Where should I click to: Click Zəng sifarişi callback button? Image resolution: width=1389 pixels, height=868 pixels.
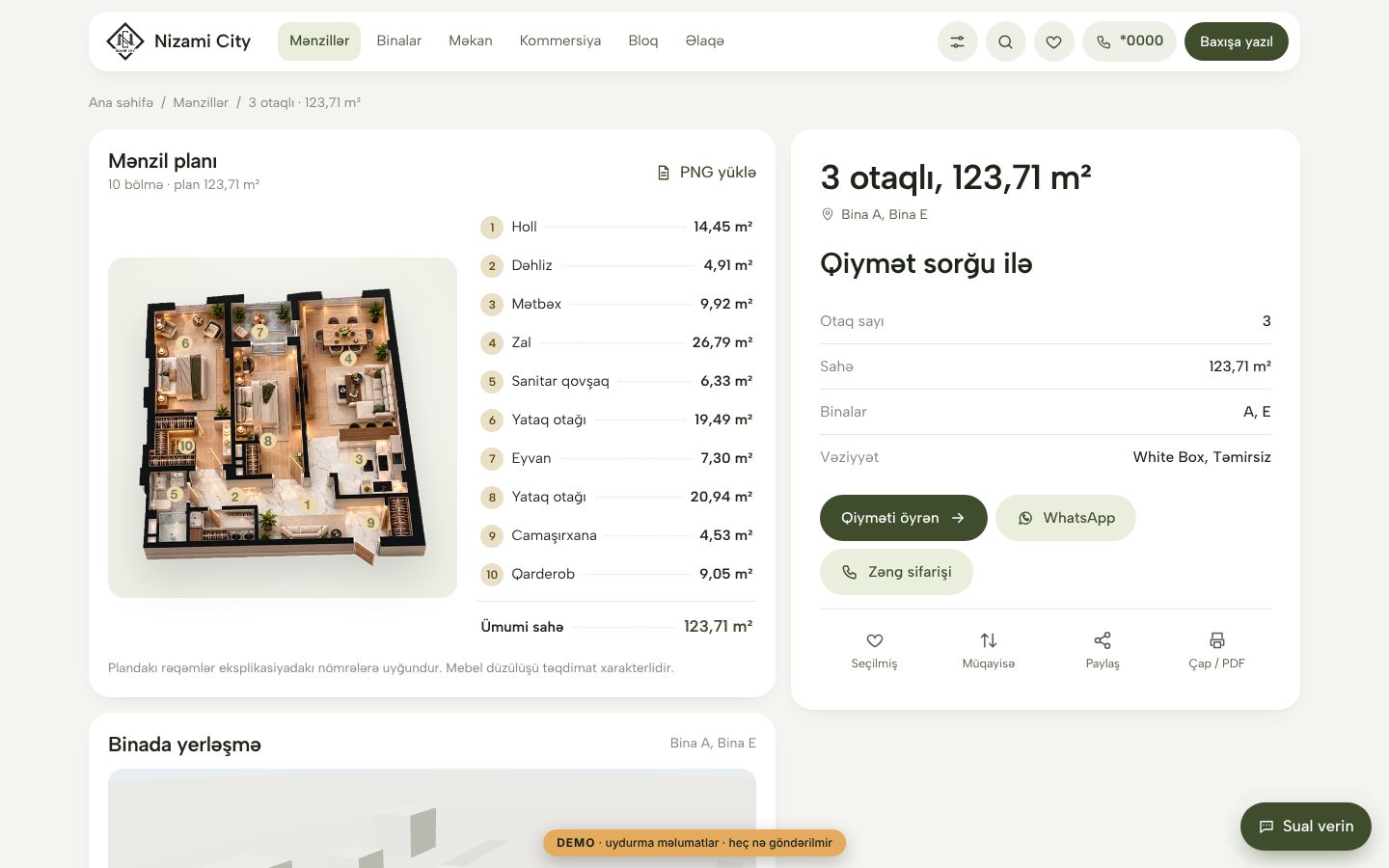tap(896, 572)
